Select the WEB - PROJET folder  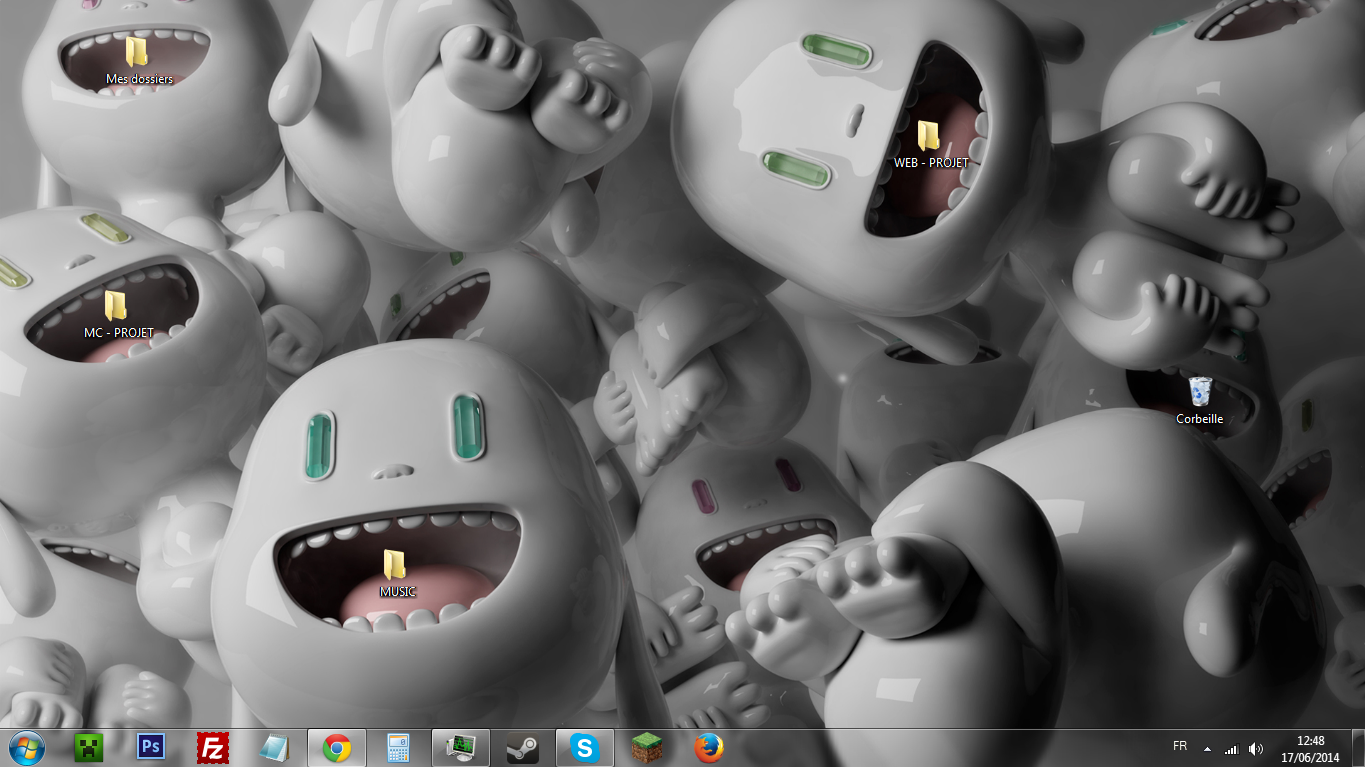[931, 144]
